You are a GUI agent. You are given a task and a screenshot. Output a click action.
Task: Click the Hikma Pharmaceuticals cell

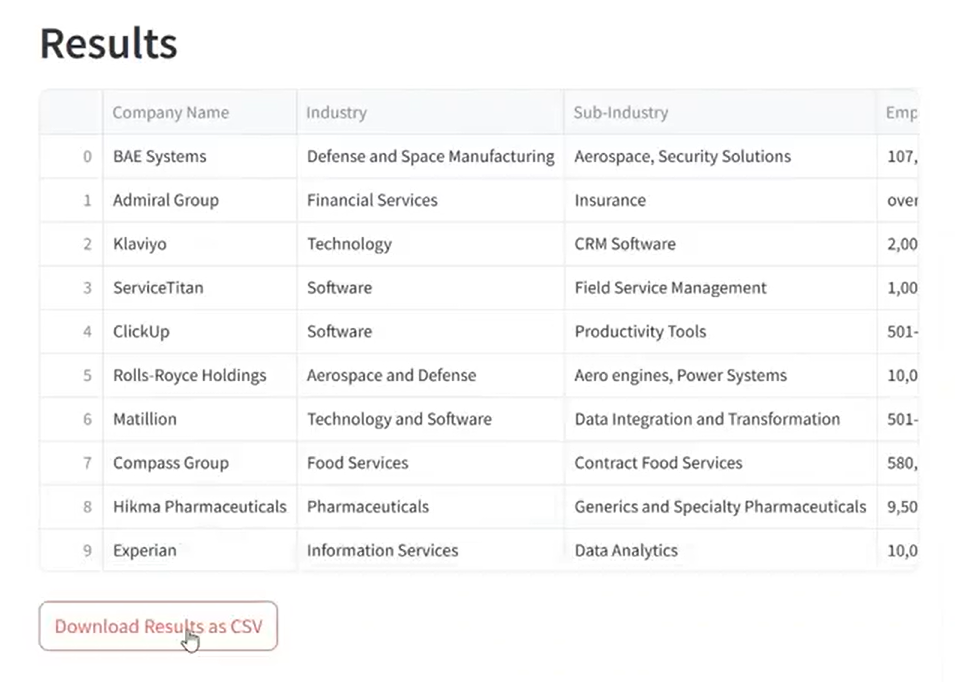point(199,507)
